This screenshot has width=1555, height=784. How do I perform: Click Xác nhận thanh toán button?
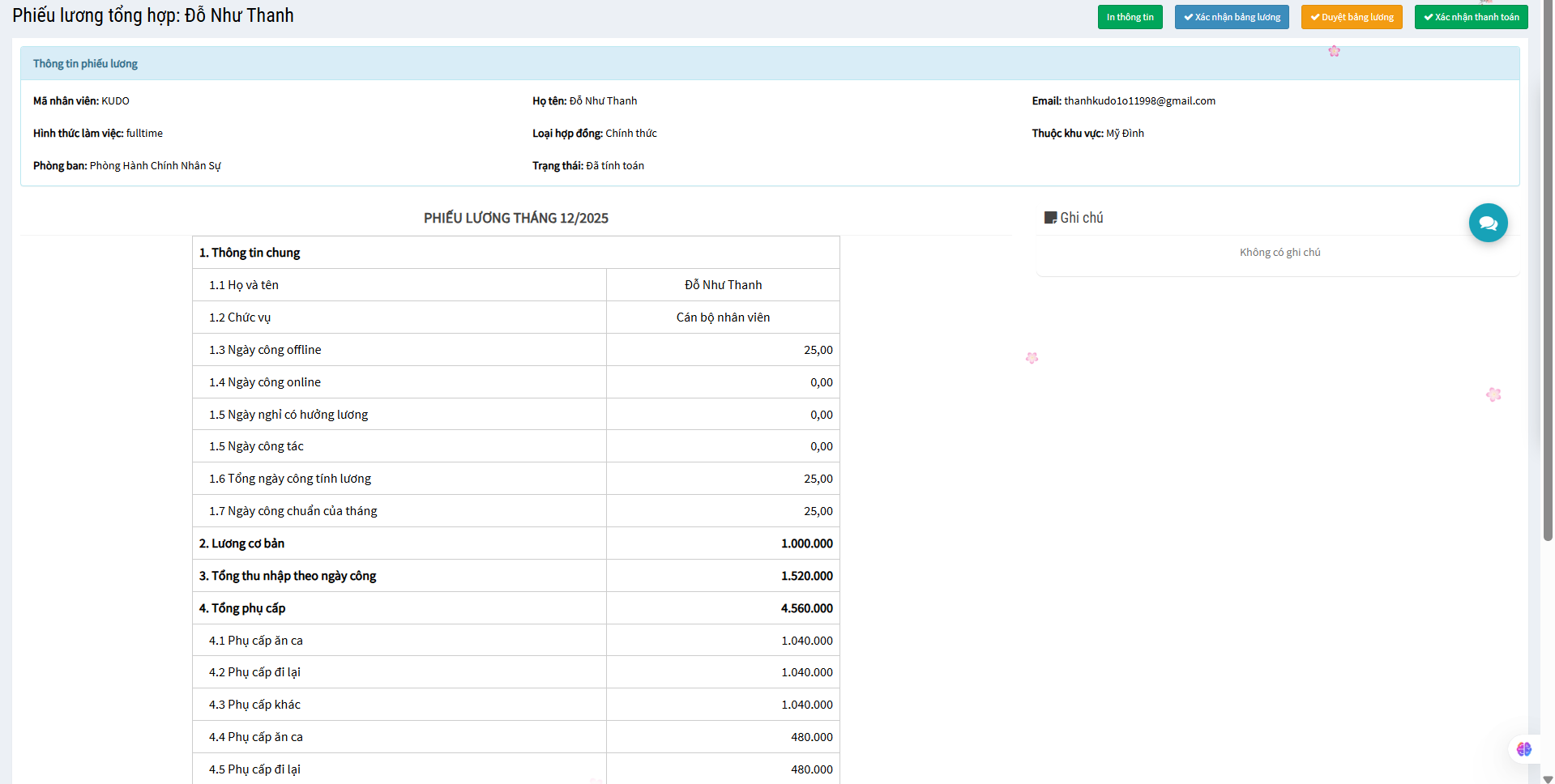click(1471, 17)
